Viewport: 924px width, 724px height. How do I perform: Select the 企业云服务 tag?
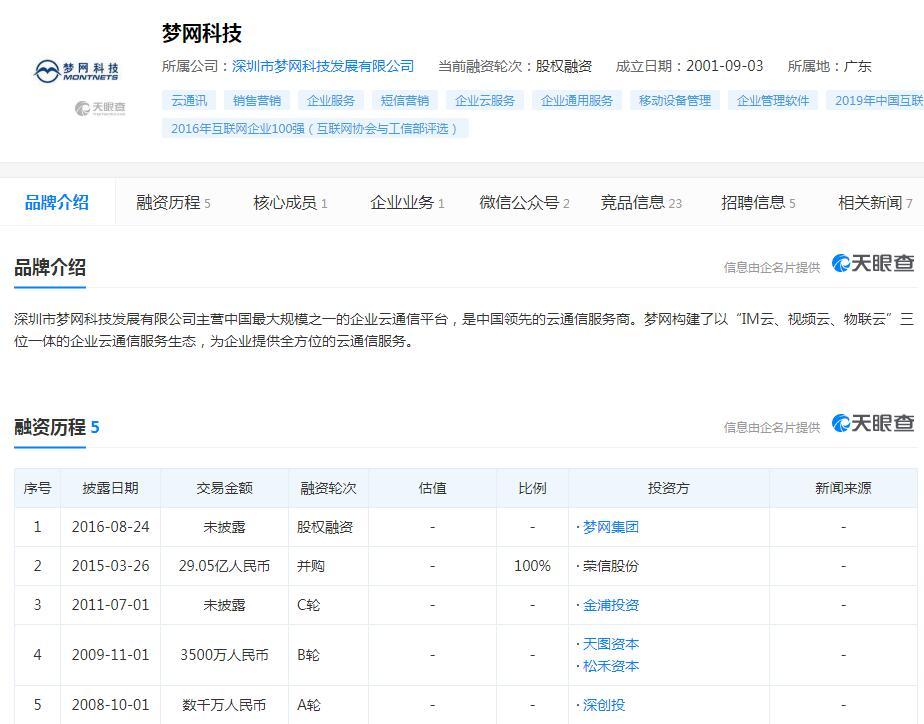tap(485, 100)
